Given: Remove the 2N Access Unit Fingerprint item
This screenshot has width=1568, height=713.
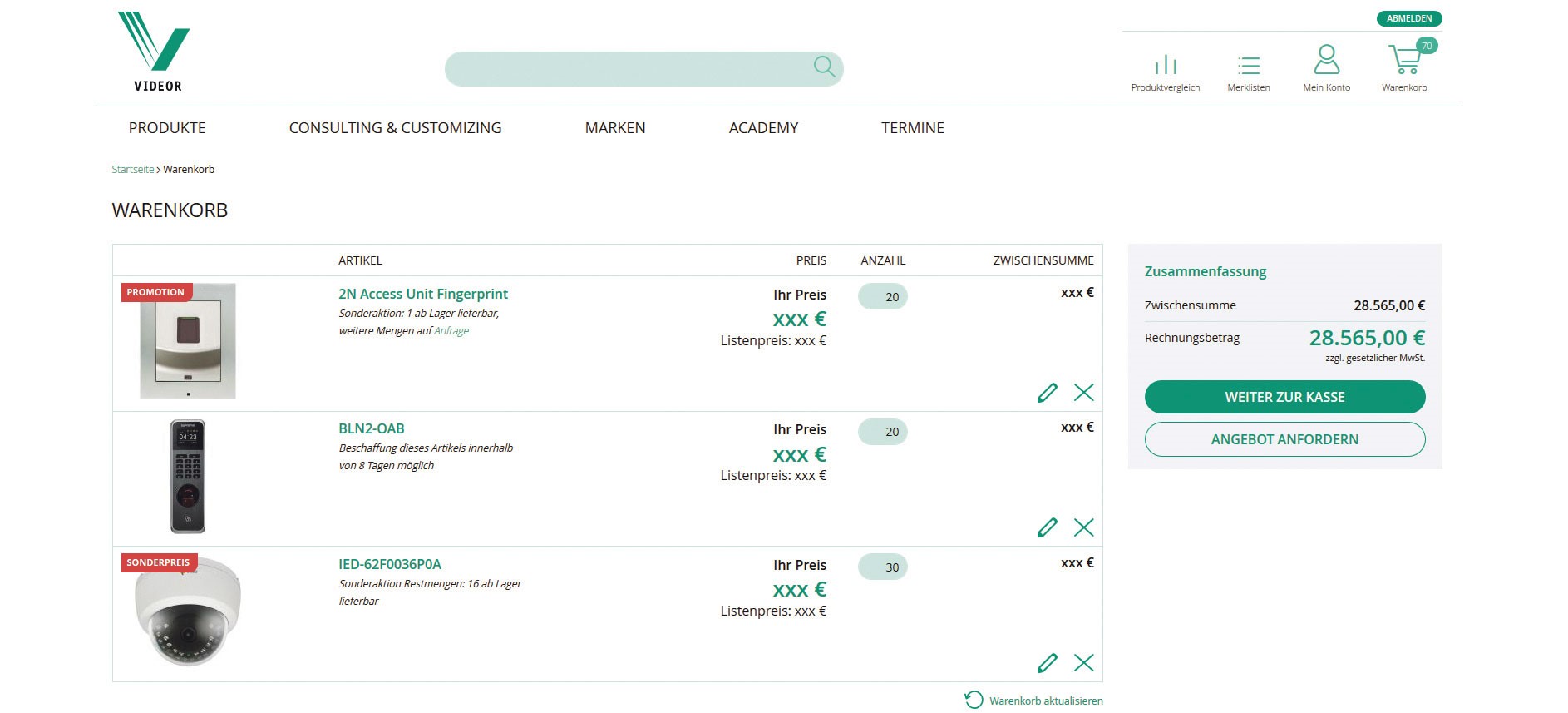Looking at the screenshot, I should (1083, 393).
